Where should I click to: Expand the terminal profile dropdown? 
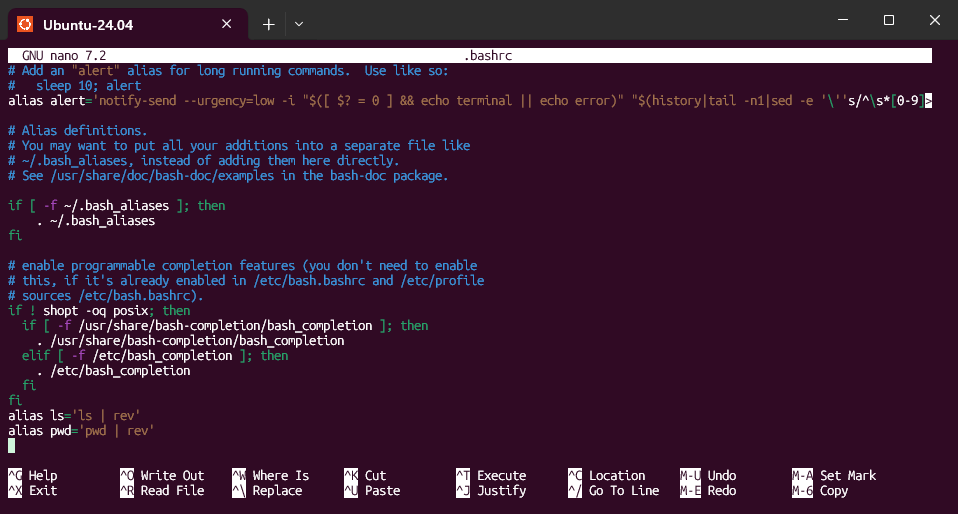pyautogui.click(x=299, y=24)
